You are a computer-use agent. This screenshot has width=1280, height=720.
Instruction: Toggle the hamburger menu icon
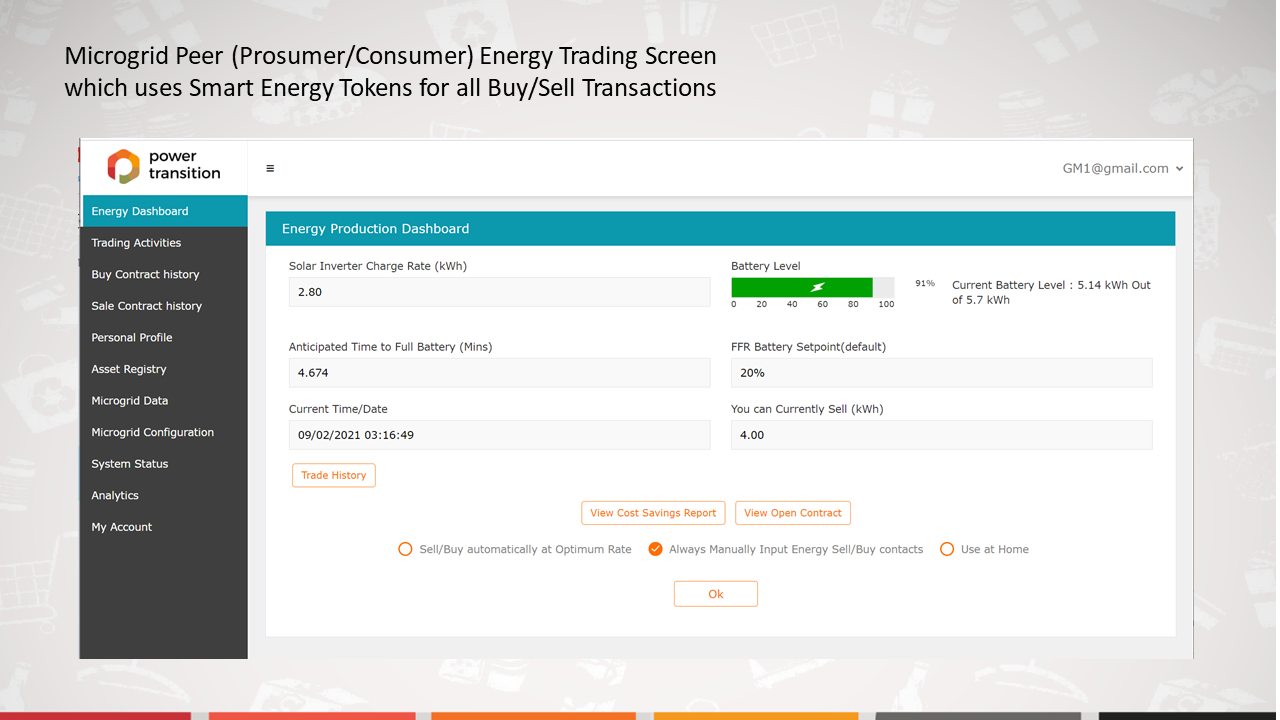tap(270, 168)
